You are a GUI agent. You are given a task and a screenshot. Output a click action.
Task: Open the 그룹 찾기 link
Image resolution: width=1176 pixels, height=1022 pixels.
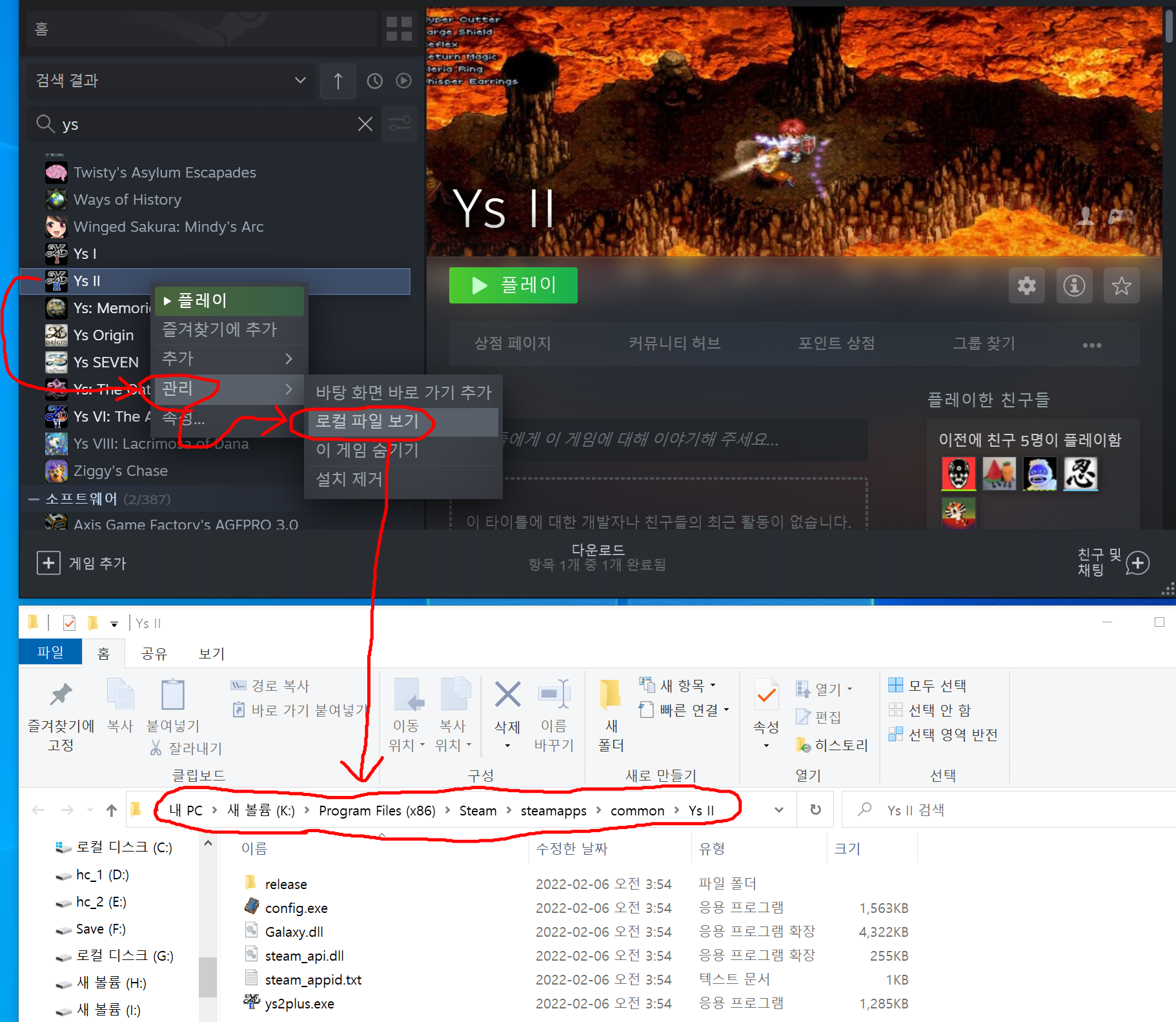click(985, 343)
